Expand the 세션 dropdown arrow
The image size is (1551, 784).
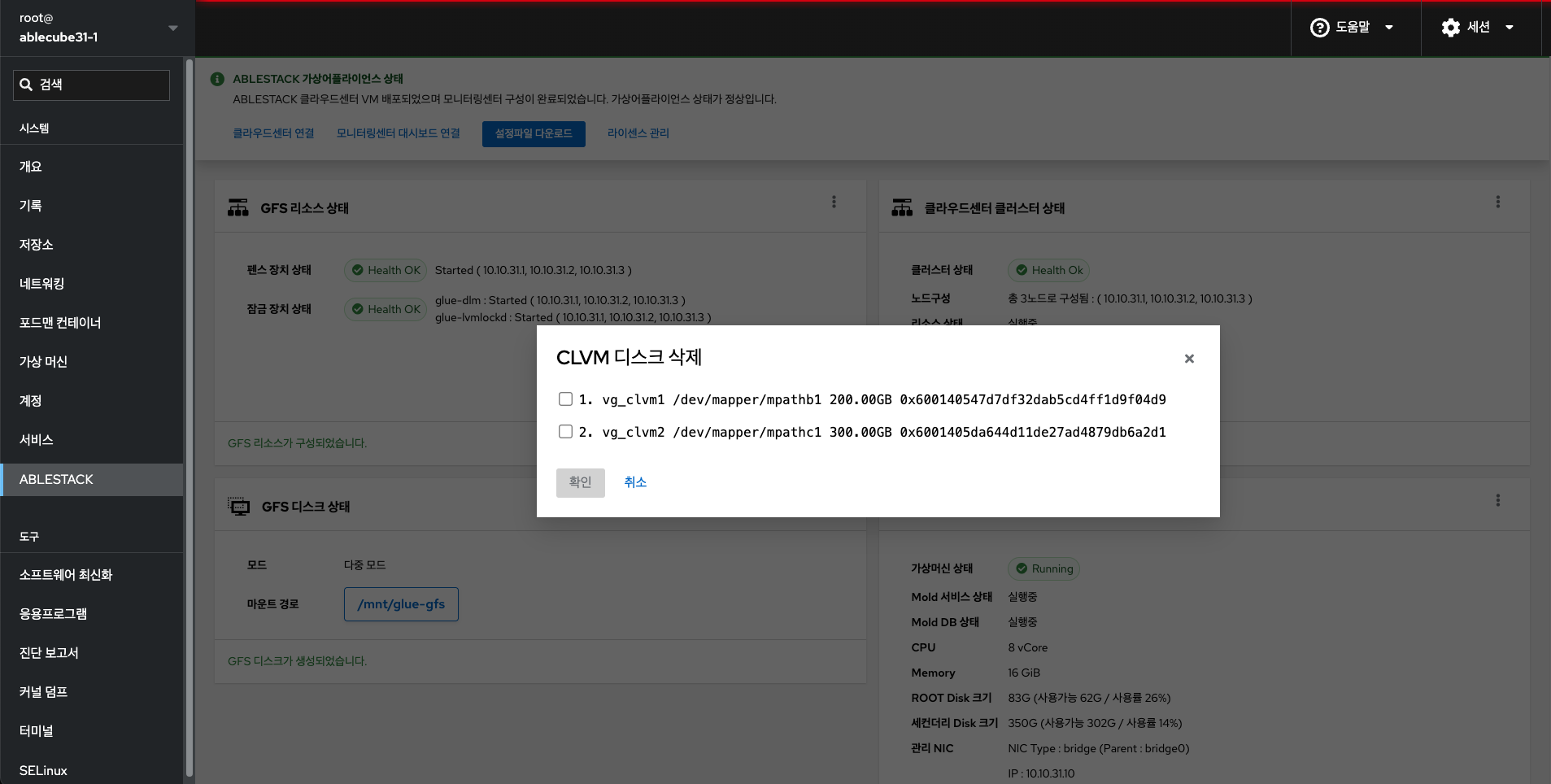(1510, 28)
